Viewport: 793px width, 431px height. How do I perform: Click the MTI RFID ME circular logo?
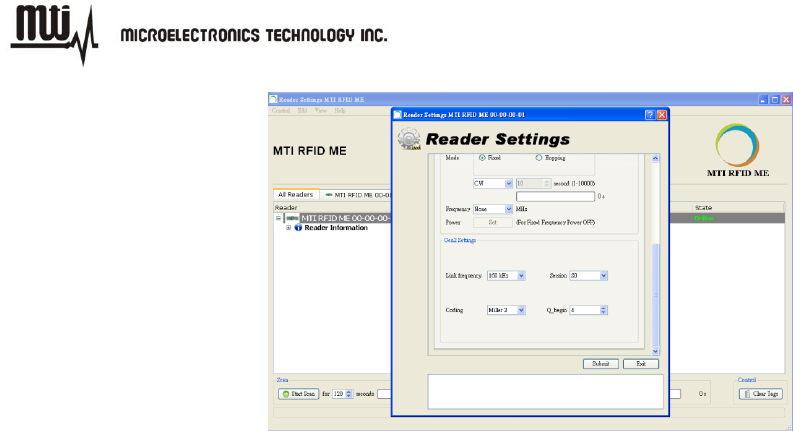[x=737, y=145]
